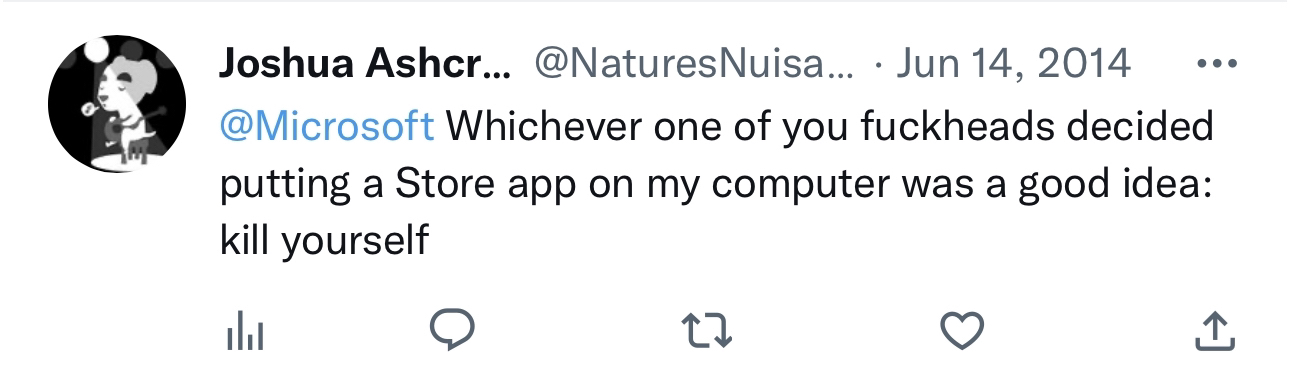Reply using the speech bubble icon
Viewport: 1290px width, 380px height.
pyautogui.click(x=451, y=331)
